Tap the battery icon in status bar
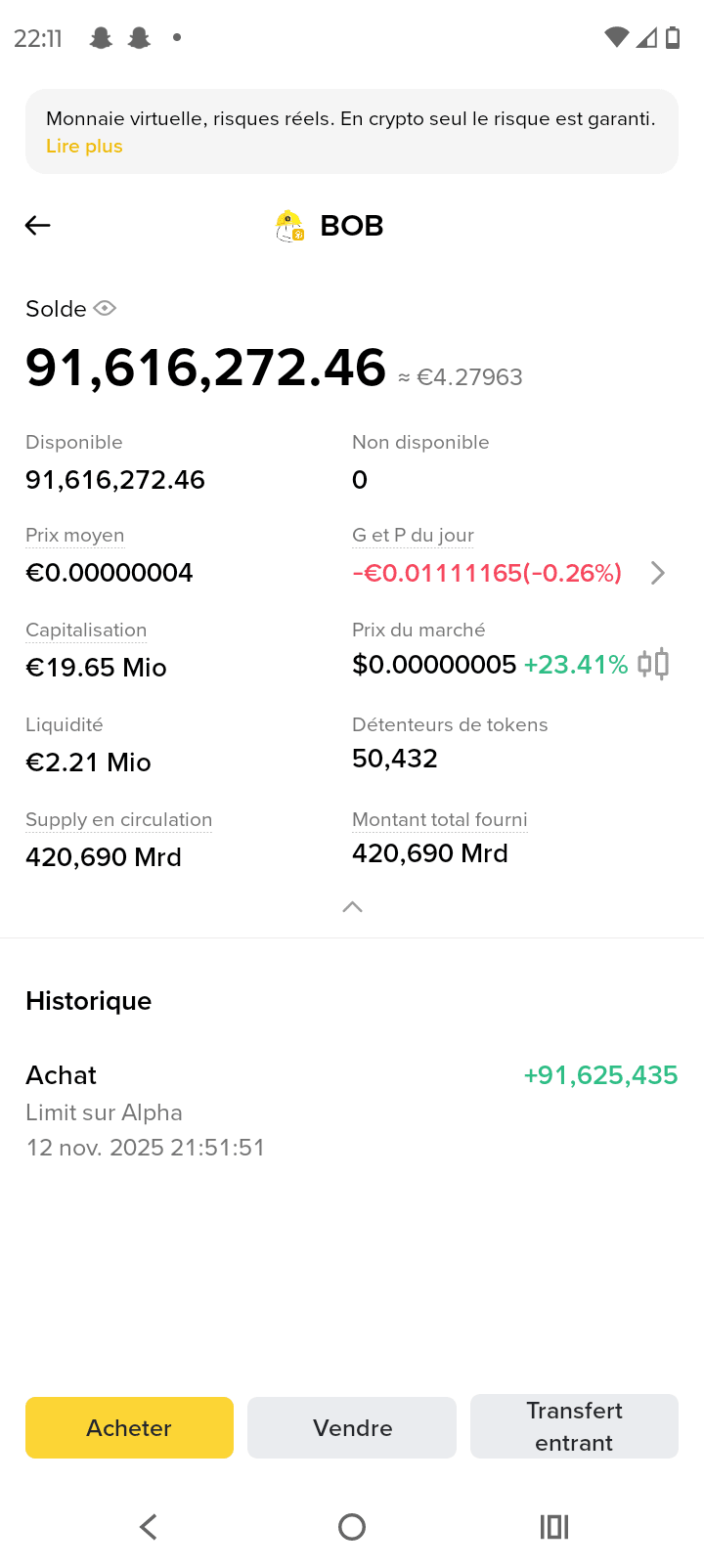The image size is (704, 1568). click(x=673, y=38)
